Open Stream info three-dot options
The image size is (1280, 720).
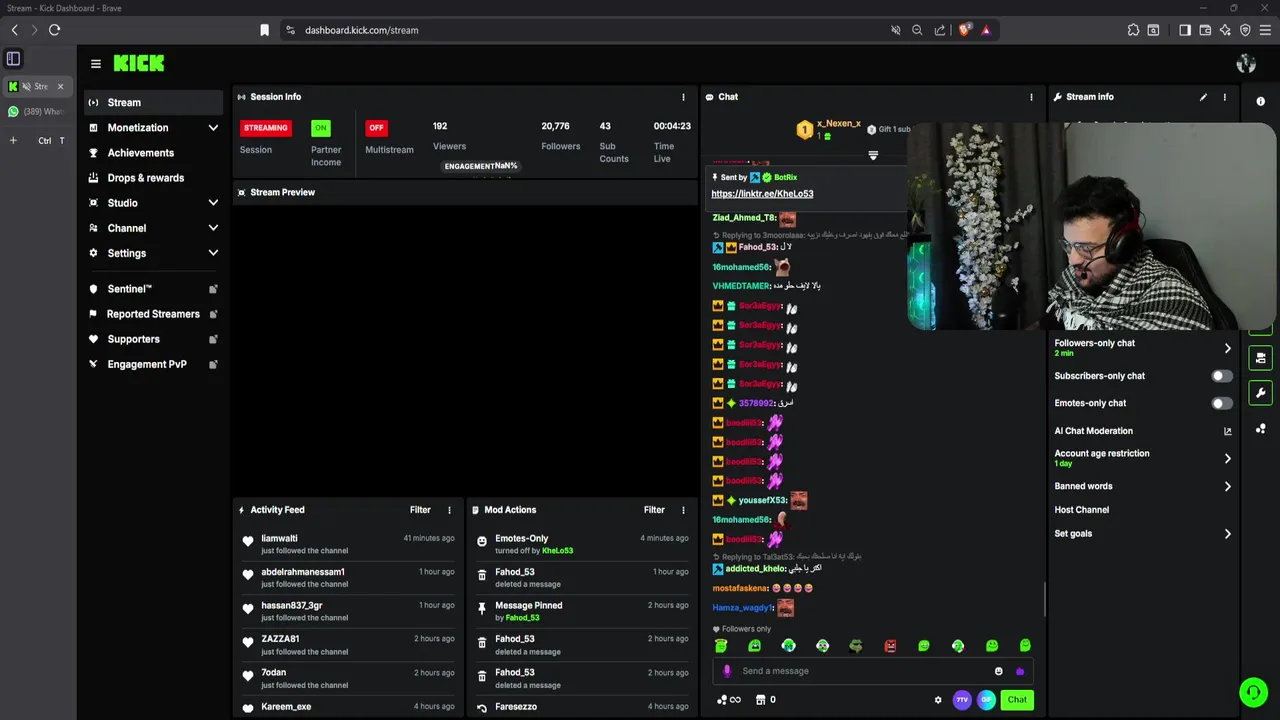1224,97
